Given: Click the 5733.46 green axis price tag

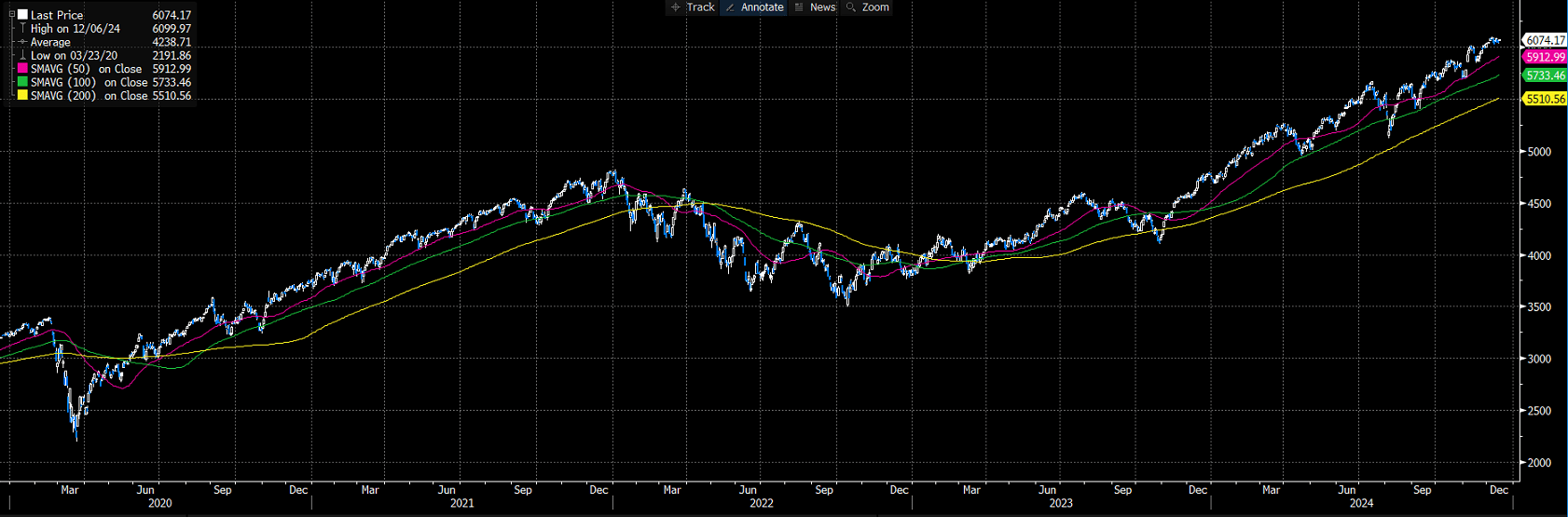Looking at the screenshot, I should click(x=1545, y=75).
